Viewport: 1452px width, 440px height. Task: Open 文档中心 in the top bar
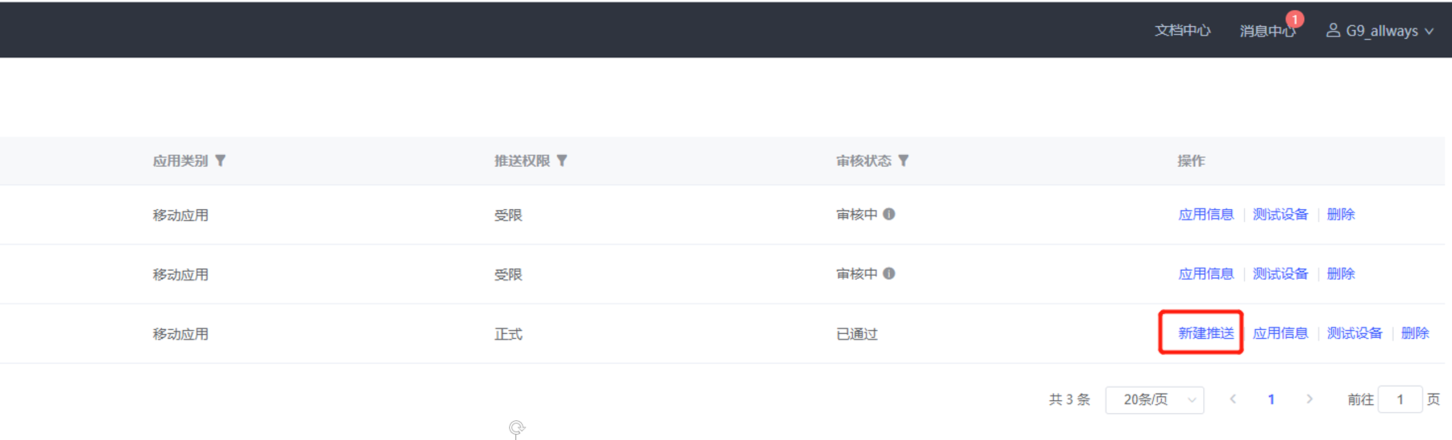[x=1183, y=31]
